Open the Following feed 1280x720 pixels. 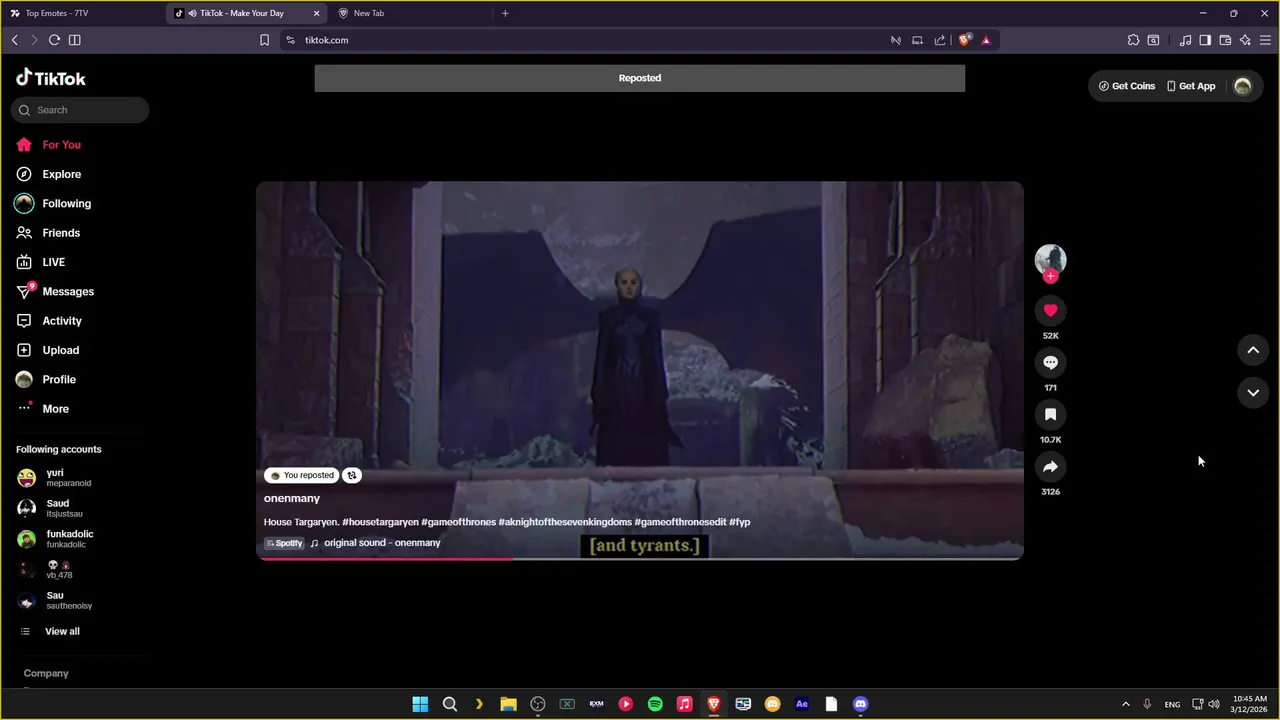pyautogui.click(x=66, y=203)
